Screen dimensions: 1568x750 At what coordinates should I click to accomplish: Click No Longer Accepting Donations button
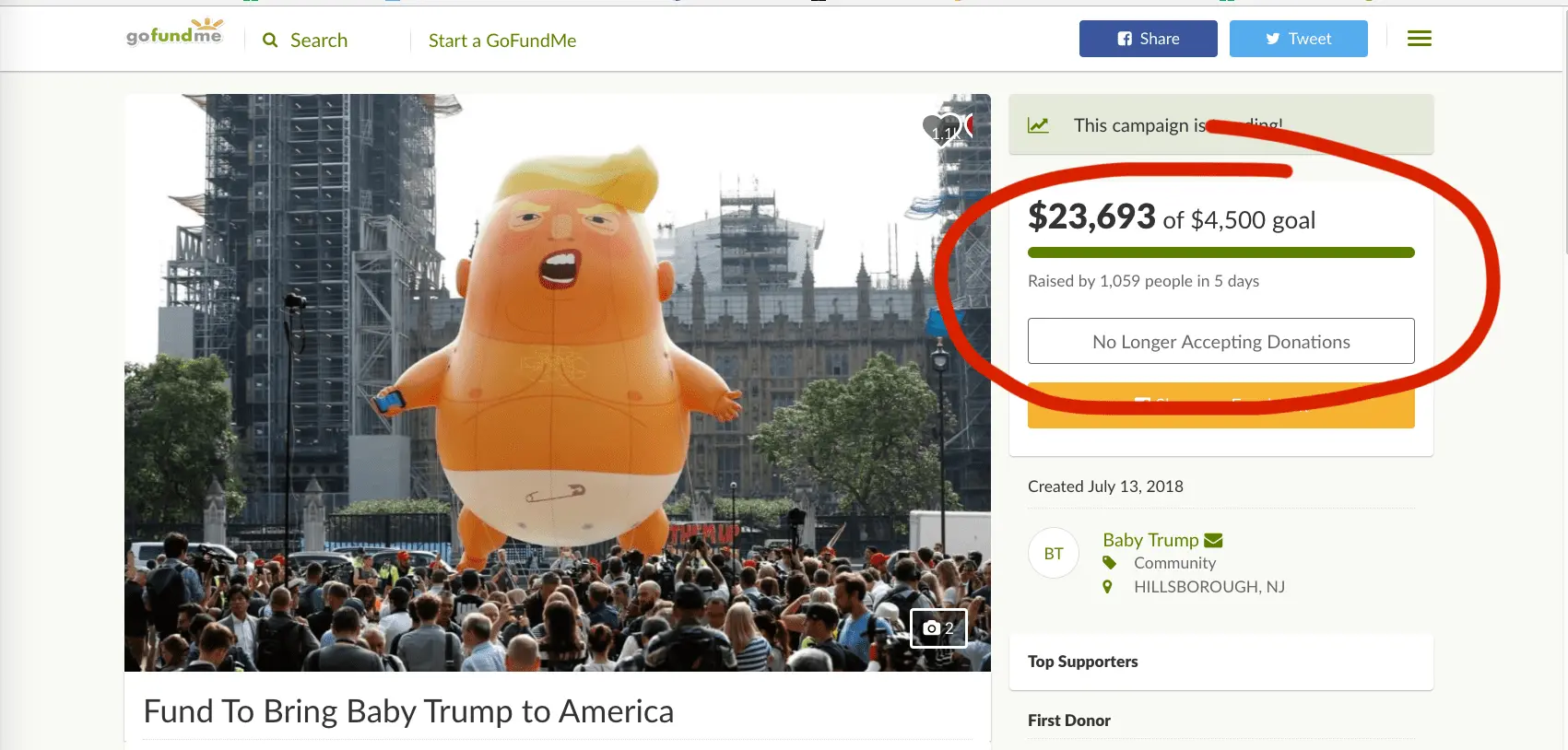click(1220, 342)
